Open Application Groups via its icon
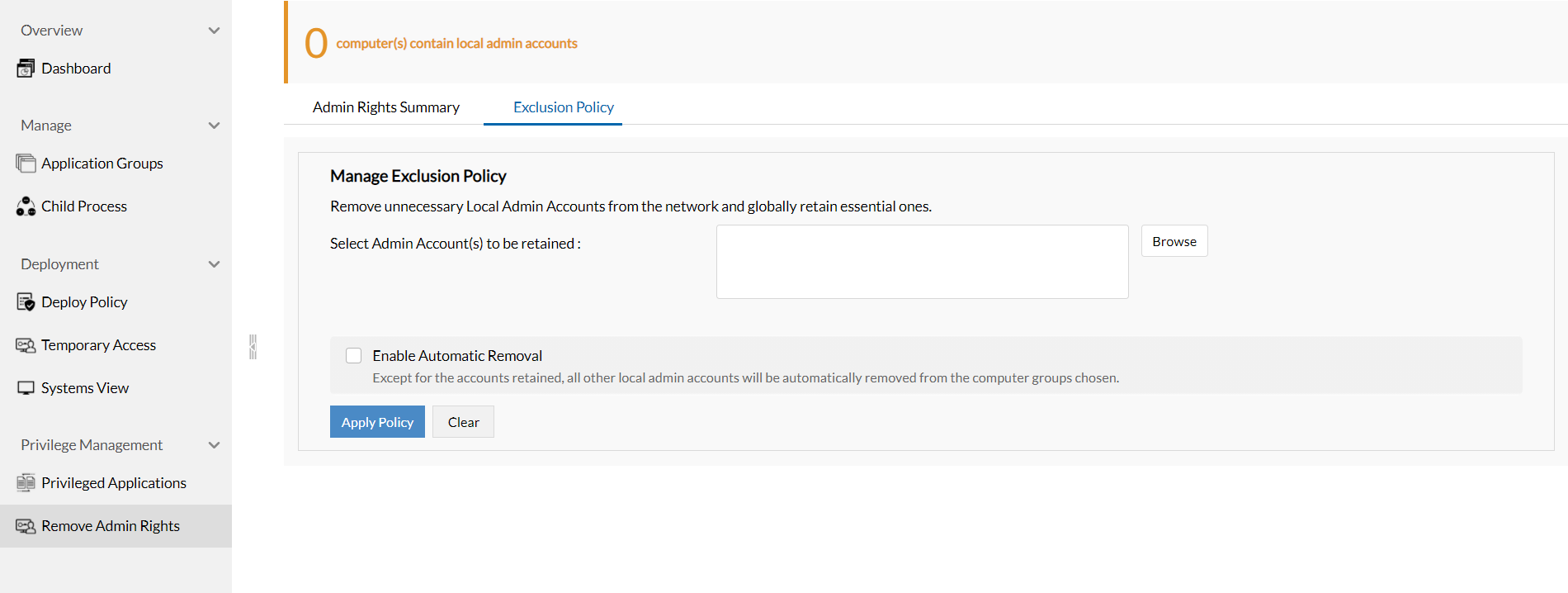The width and height of the screenshot is (1568, 593). [26, 164]
